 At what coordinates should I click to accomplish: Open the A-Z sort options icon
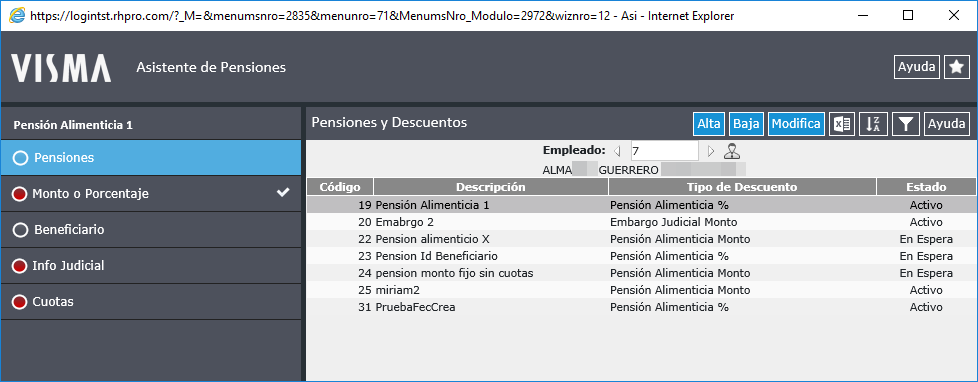pos(873,124)
